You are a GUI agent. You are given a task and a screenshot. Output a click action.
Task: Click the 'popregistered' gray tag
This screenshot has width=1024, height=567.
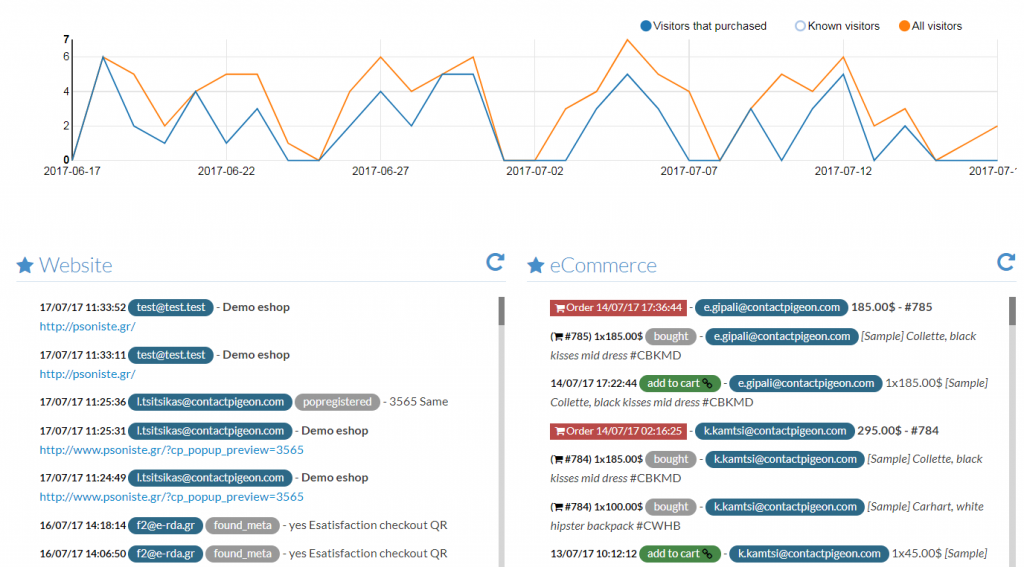point(337,402)
